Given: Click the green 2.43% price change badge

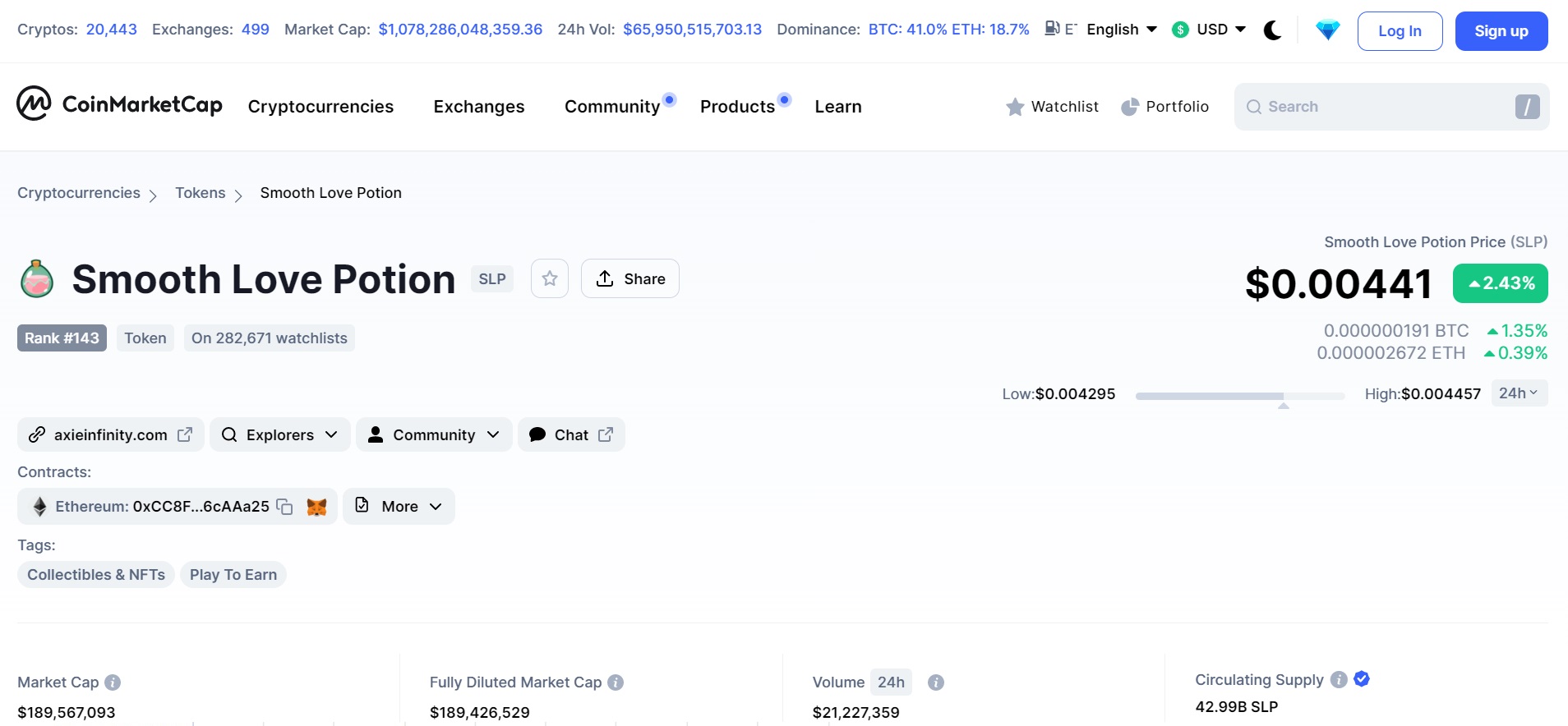Looking at the screenshot, I should 1501,283.
